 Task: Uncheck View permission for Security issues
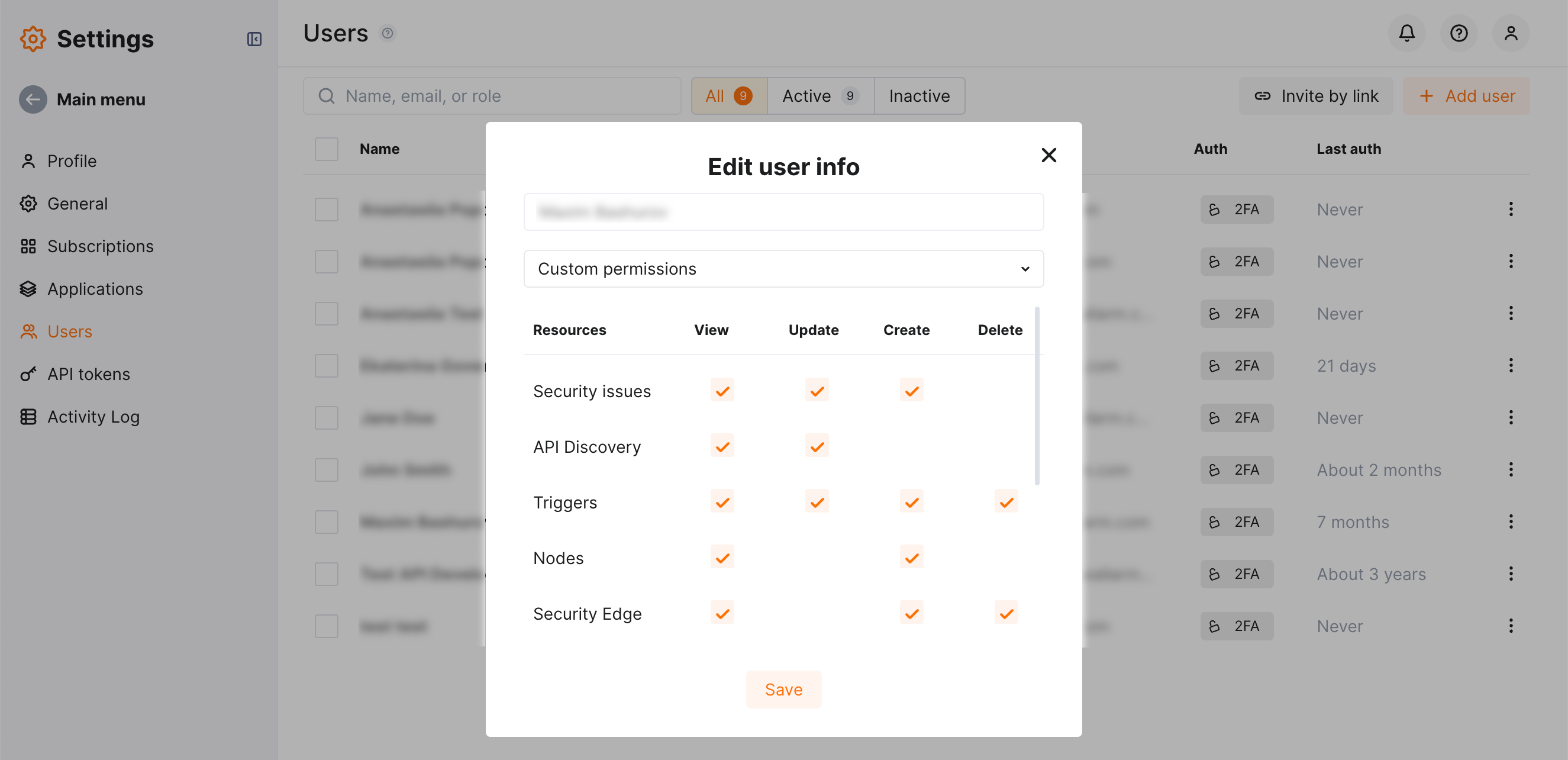(722, 390)
